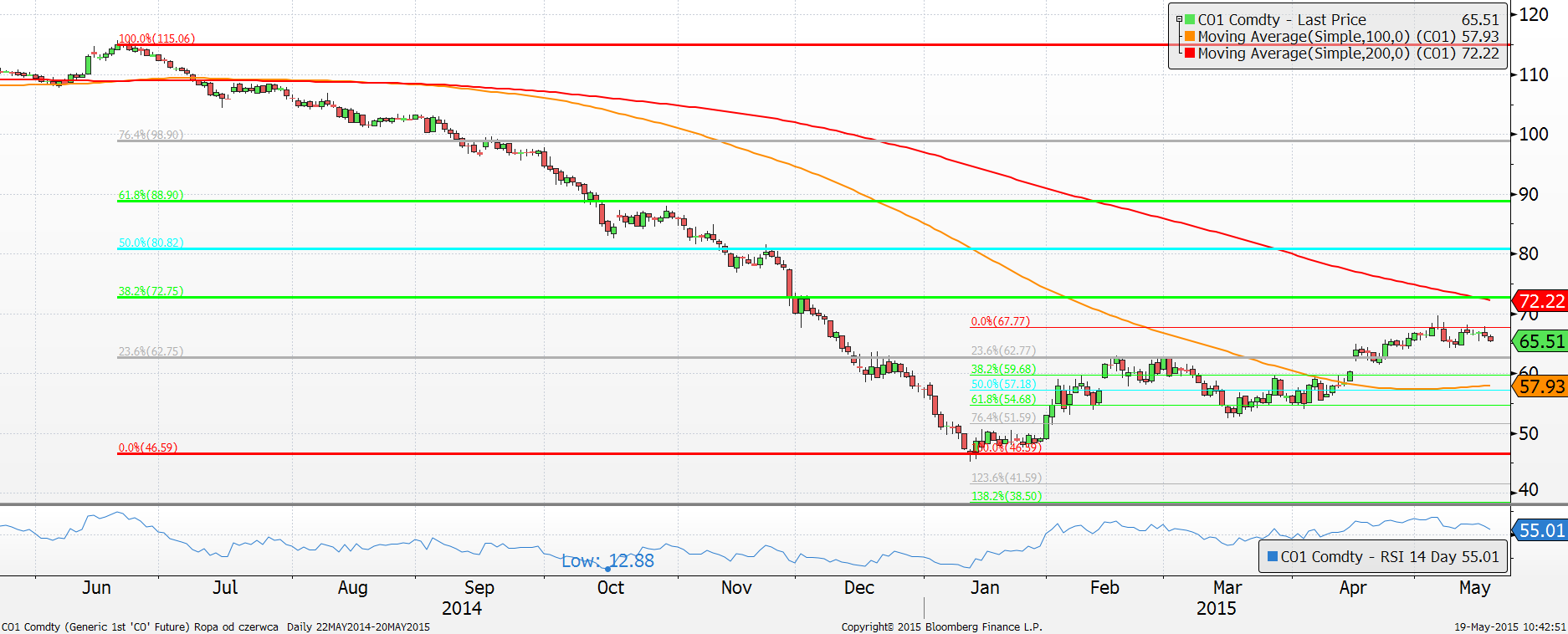Click the 19-May-2015 10:42:51 timestamp
The width and height of the screenshot is (1568, 634).
(1509, 627)
